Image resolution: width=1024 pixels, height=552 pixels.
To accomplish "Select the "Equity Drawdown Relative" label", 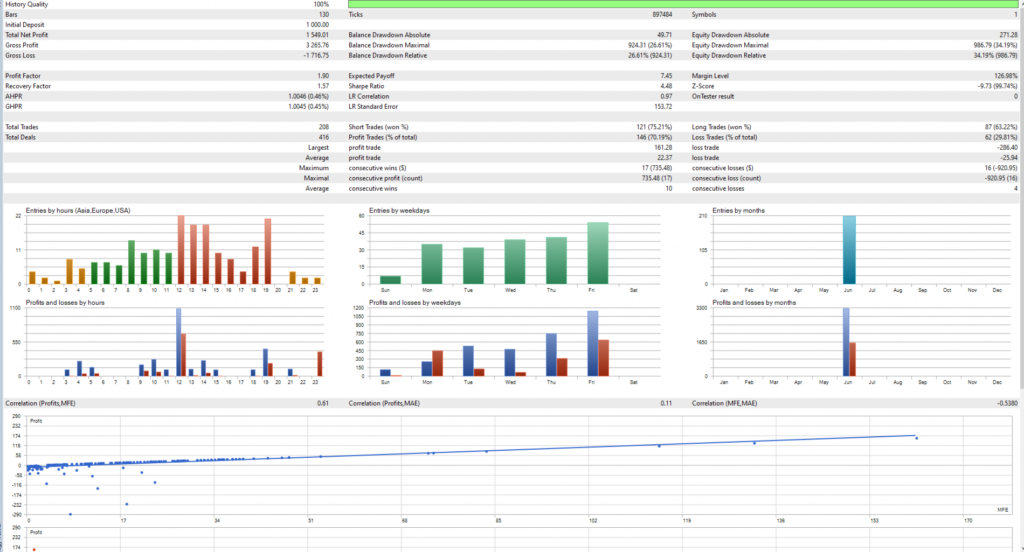I will point(729,56).
